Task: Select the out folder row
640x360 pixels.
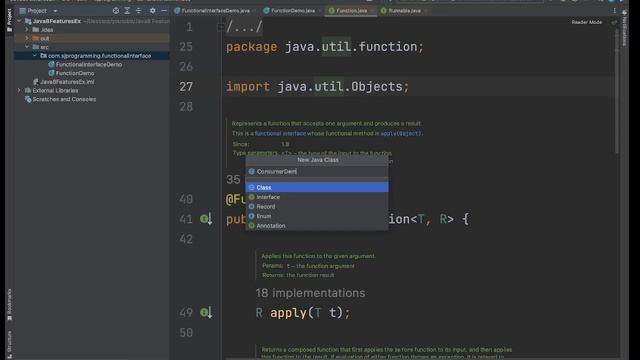Action: tap(92, 38)
